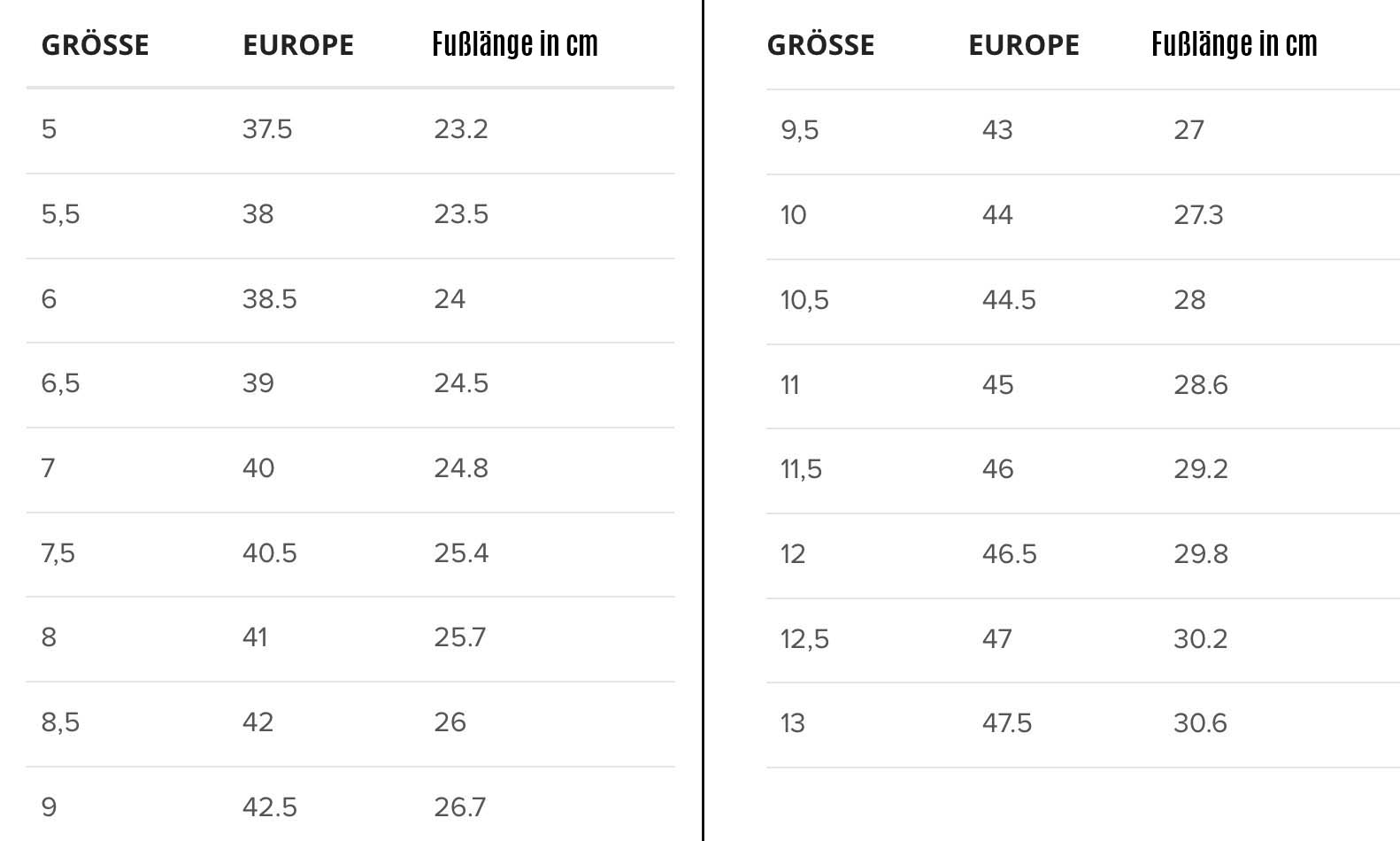Select the left Fußlänge in cm header
Screen dimensions: 1400x841
(x=515, y=44)
